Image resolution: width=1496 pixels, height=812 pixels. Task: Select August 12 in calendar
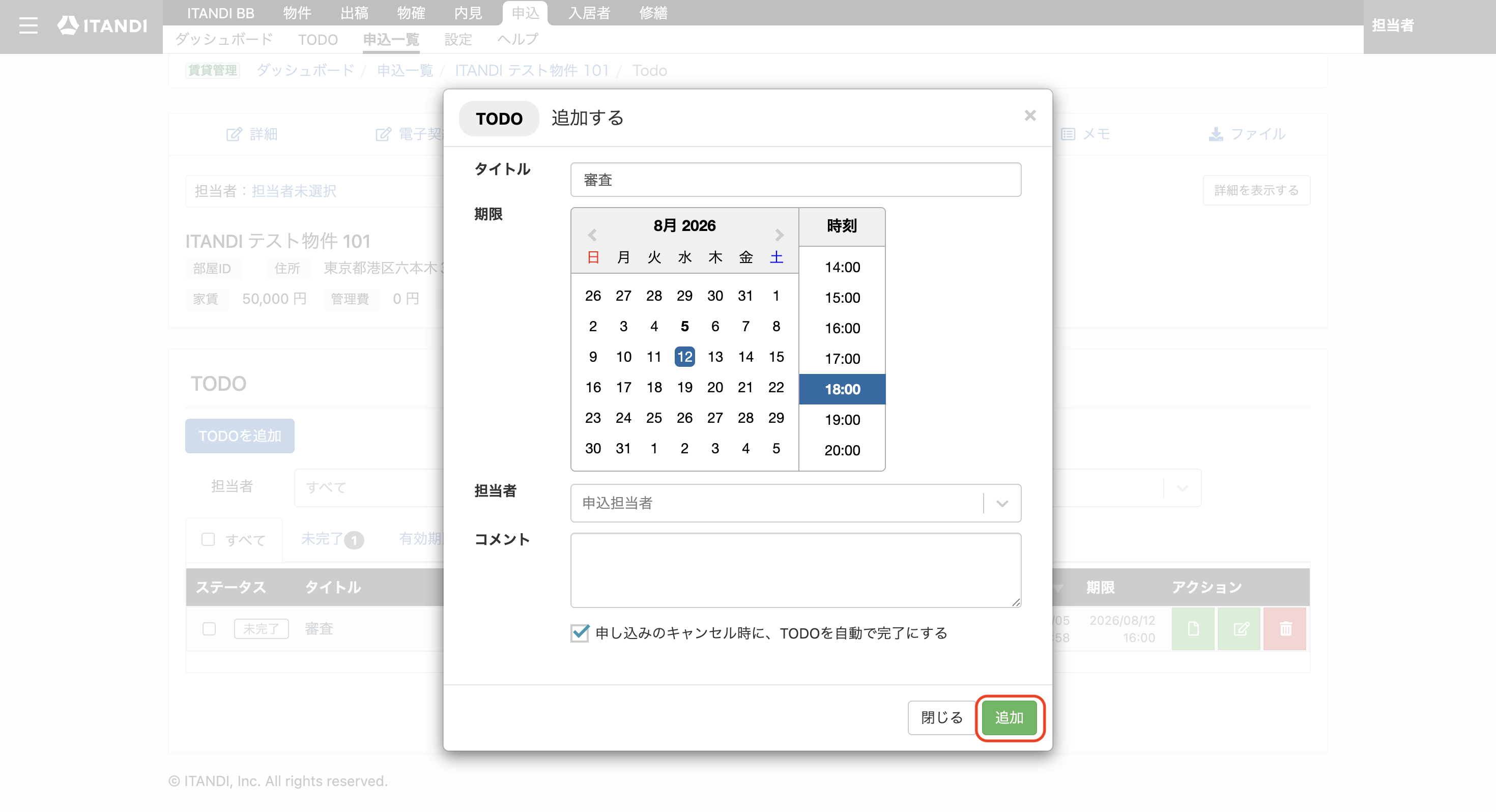click(x=685, y=357)
